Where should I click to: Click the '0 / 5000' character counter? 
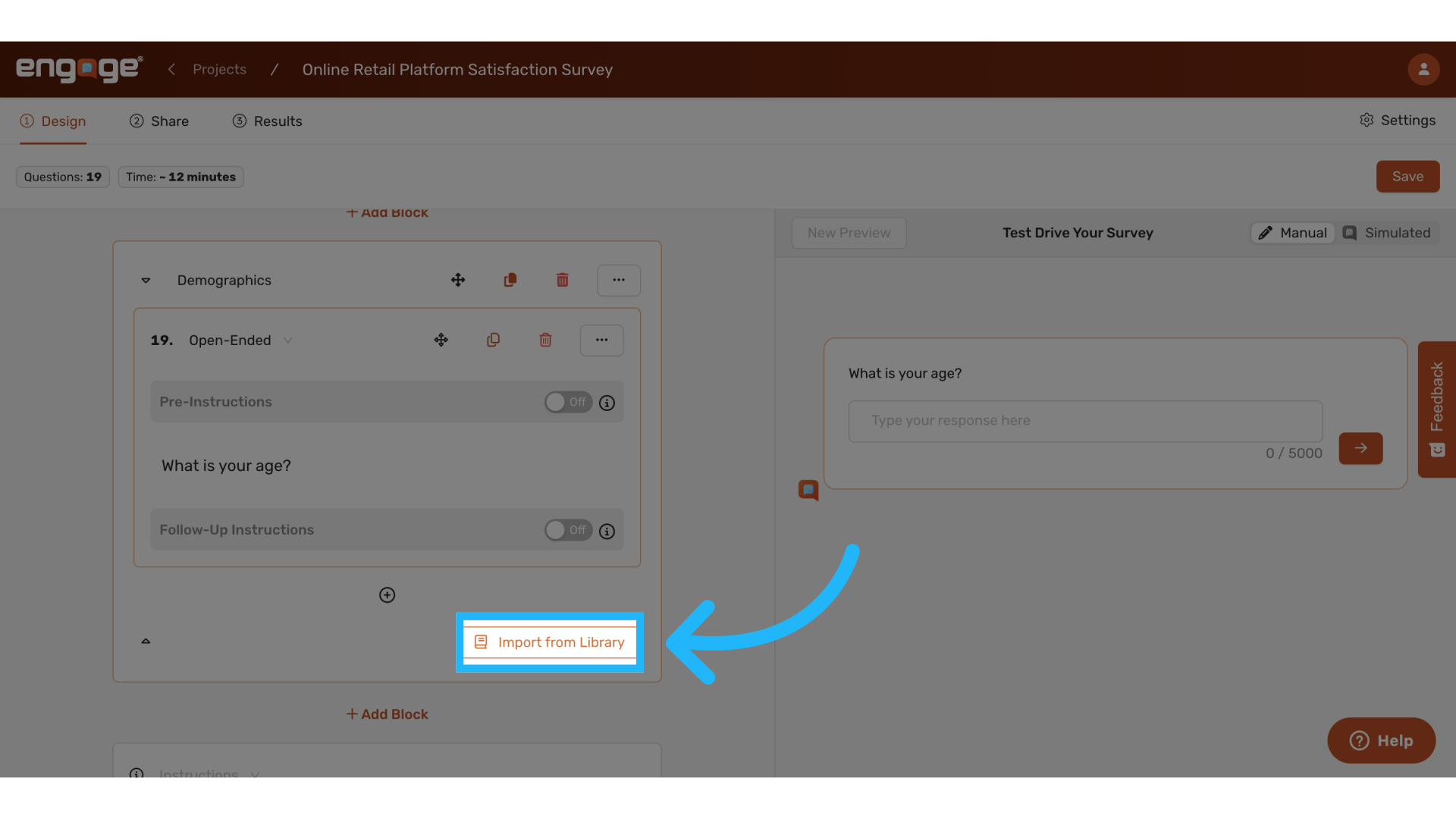tap(1294, 453)
